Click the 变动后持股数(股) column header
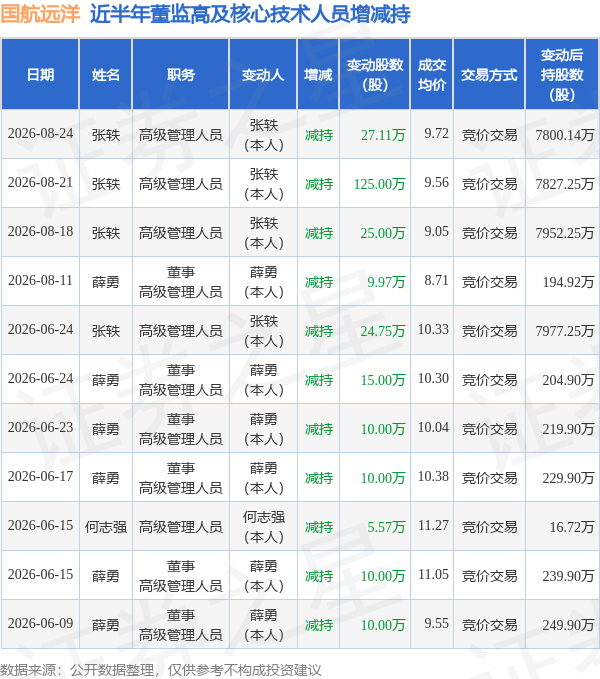Viewport: 600px width, 679px height. (562, 74)
